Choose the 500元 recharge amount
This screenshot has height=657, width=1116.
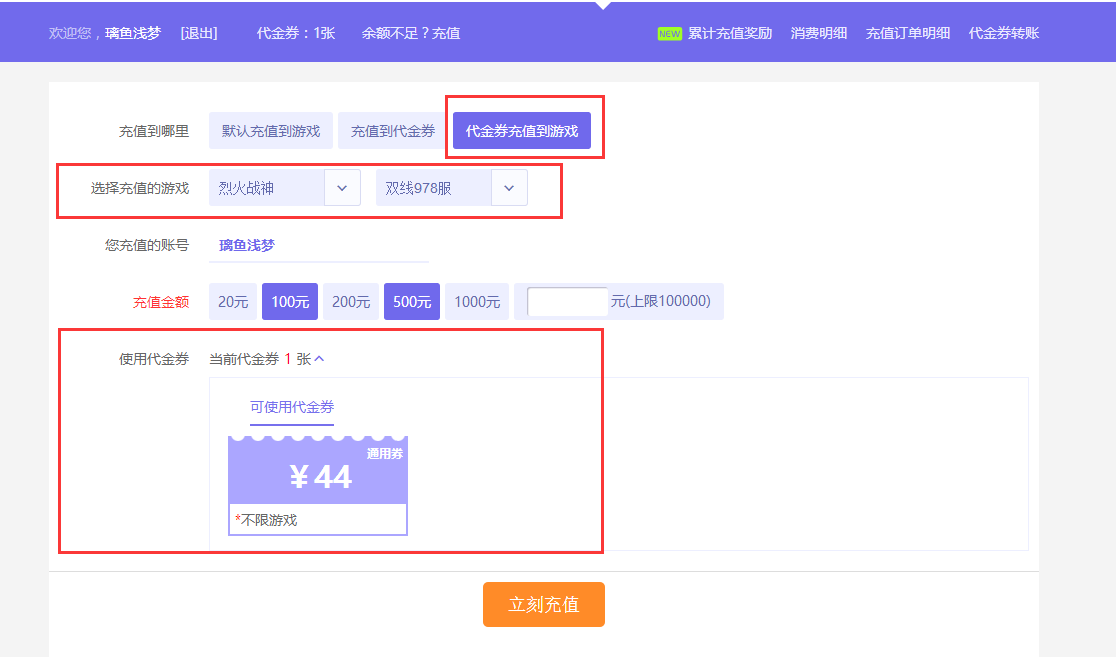[x=412, y=302]
